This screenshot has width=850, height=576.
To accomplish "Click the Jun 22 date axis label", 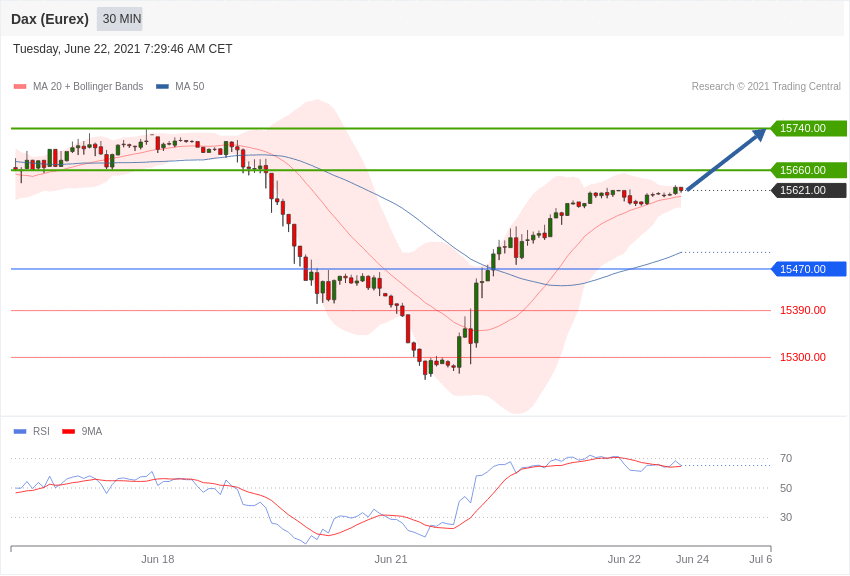I will (x=624, y=559).
